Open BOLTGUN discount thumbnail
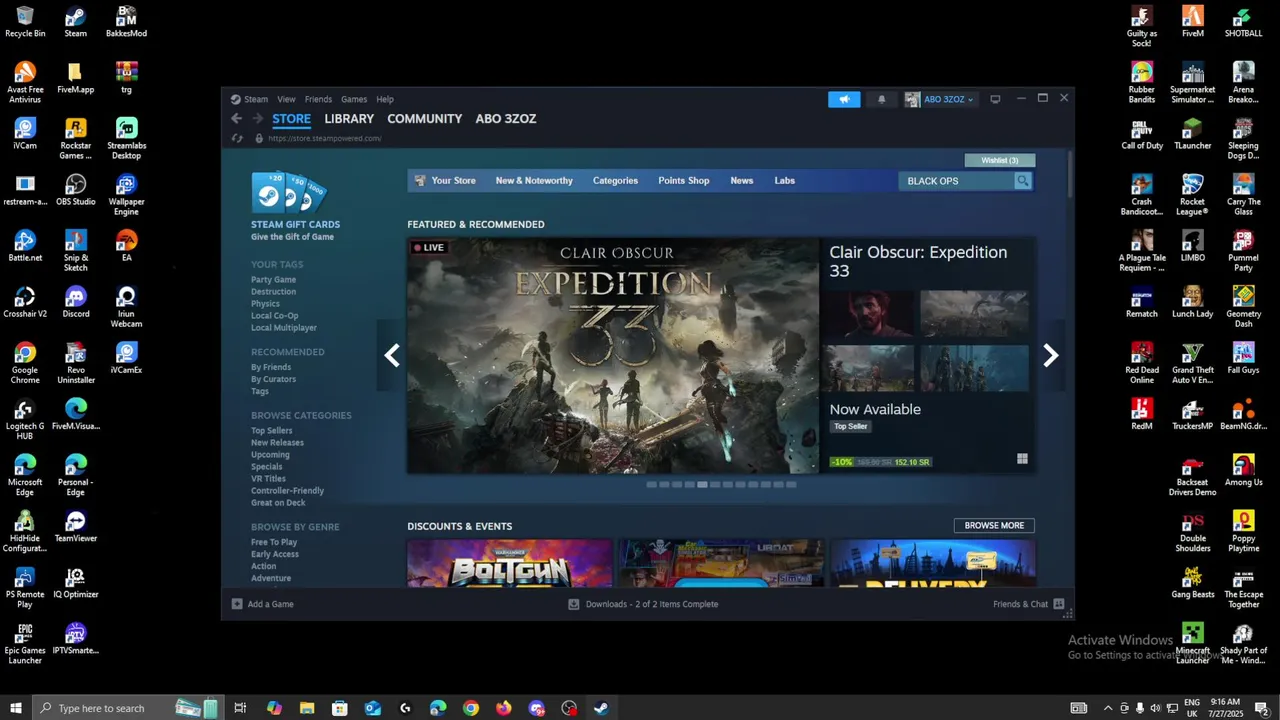The image size is (1280, 720). (x=510, y=563)
